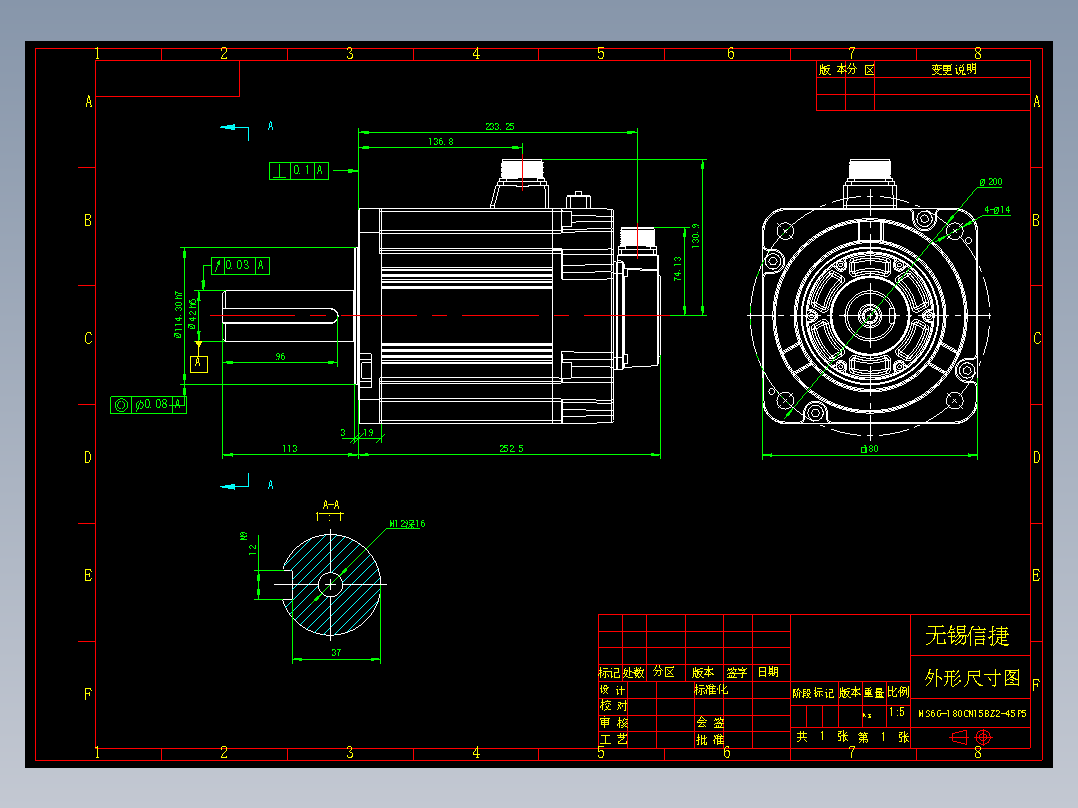Click the 113 dimension text
The width and height of the screenshot is (1078, 808).
(x=289, y=448)
